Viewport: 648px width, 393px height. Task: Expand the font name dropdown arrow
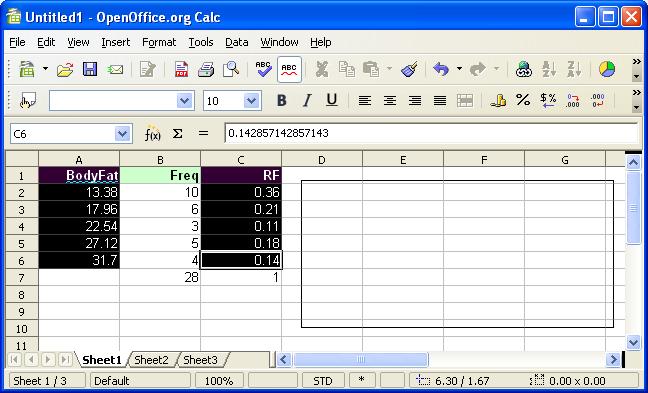pyautogui.click(x=184, y=100)
